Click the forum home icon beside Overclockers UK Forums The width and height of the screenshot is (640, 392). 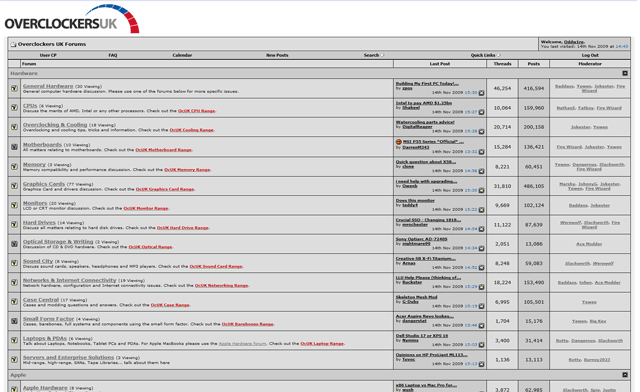pyautogui.click(x=13, y=45)
